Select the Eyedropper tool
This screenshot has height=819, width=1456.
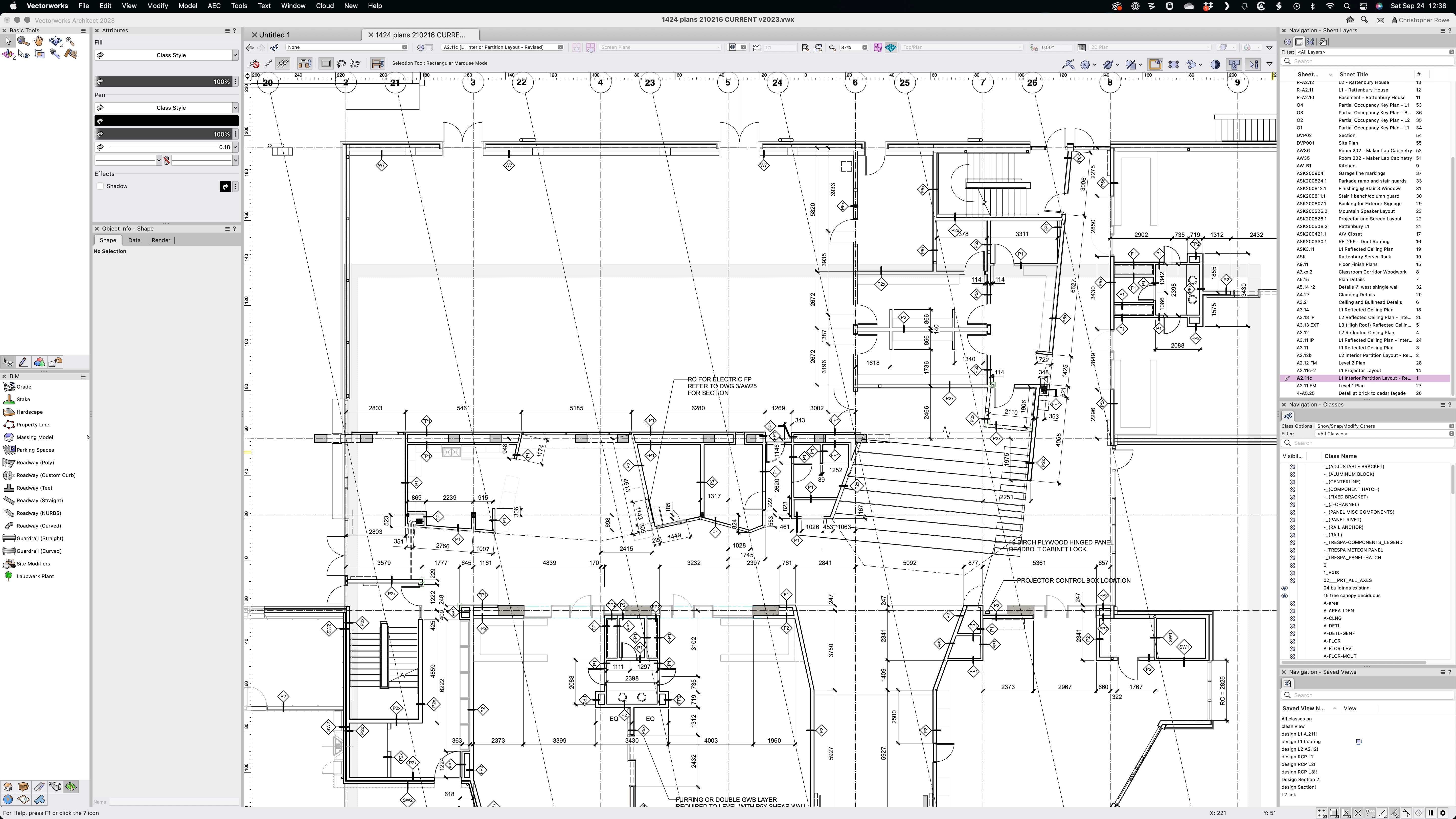[x=55, y=54]
